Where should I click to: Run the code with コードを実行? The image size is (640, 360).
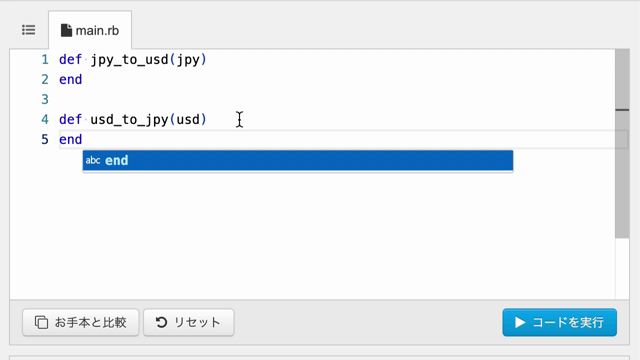(x=560, y=322)
